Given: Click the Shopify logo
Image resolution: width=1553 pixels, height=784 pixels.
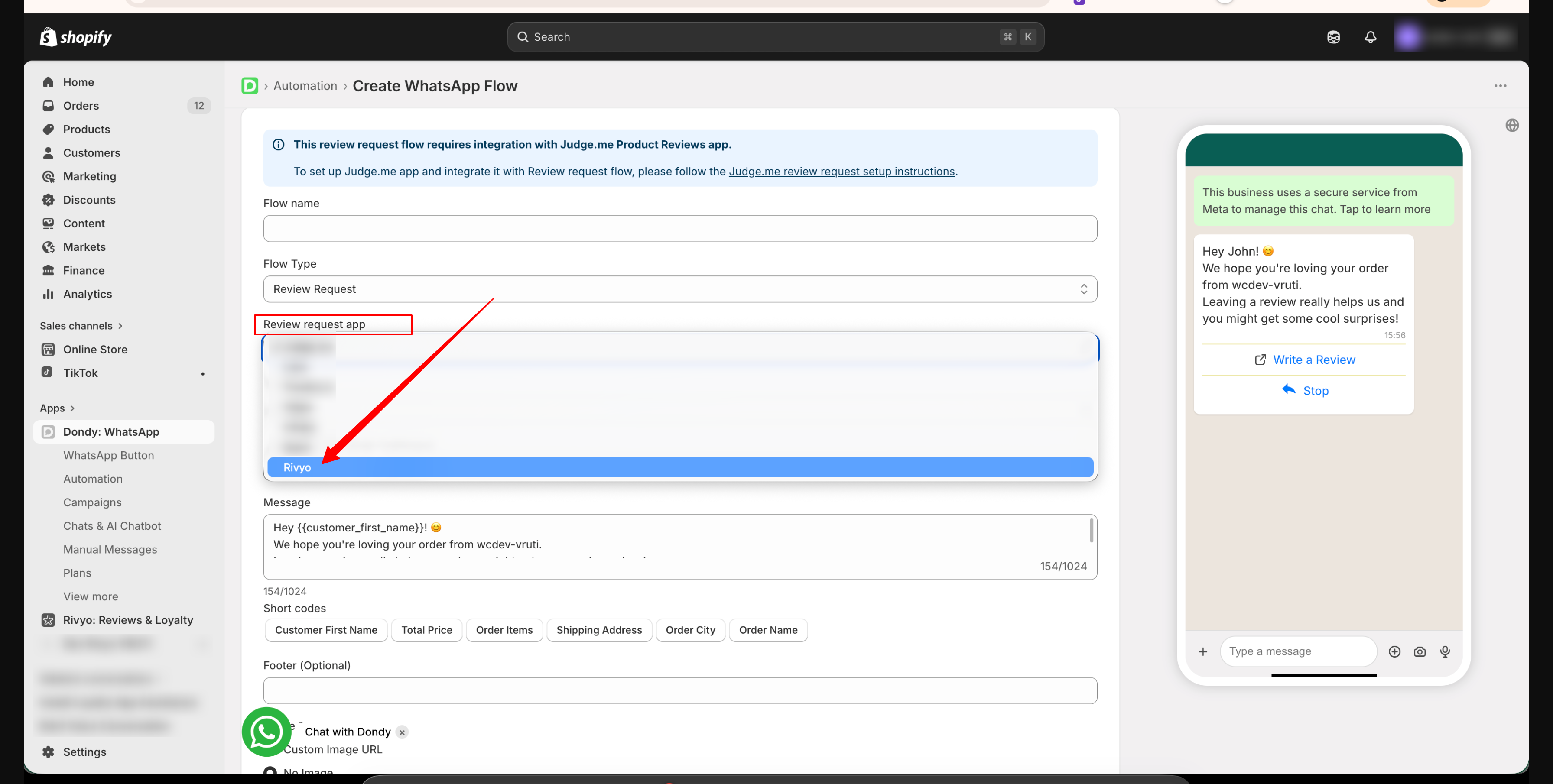Looking at the screenshot, I should (76, 37).
